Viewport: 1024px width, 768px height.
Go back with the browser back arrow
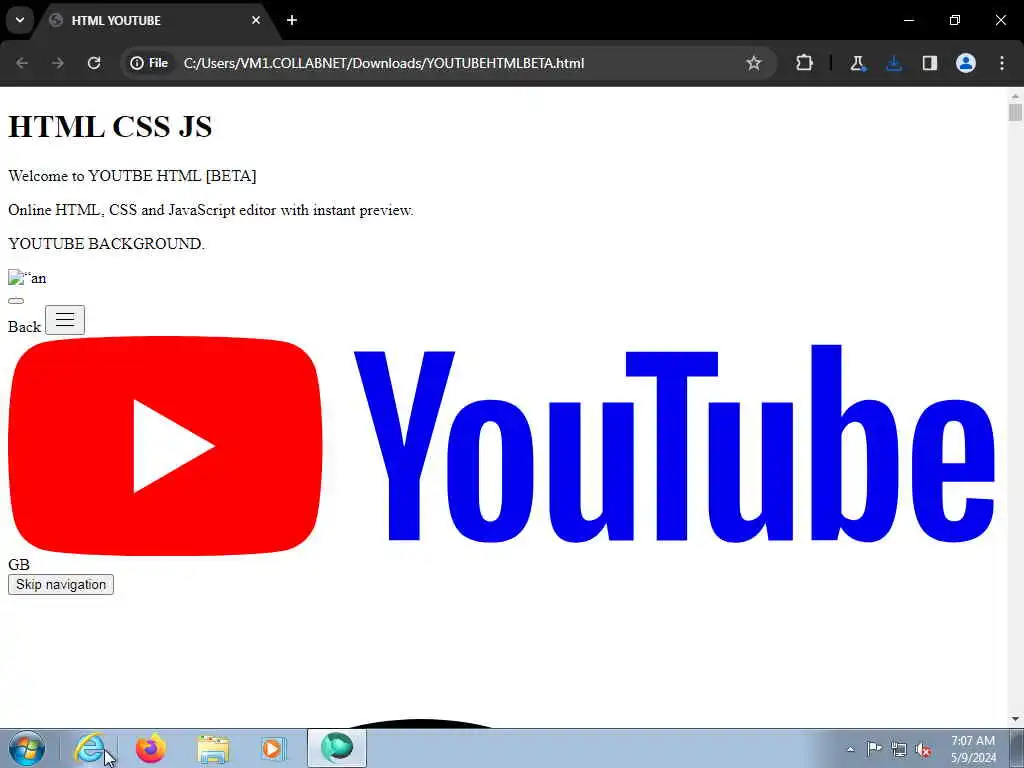tap(22, 63)
